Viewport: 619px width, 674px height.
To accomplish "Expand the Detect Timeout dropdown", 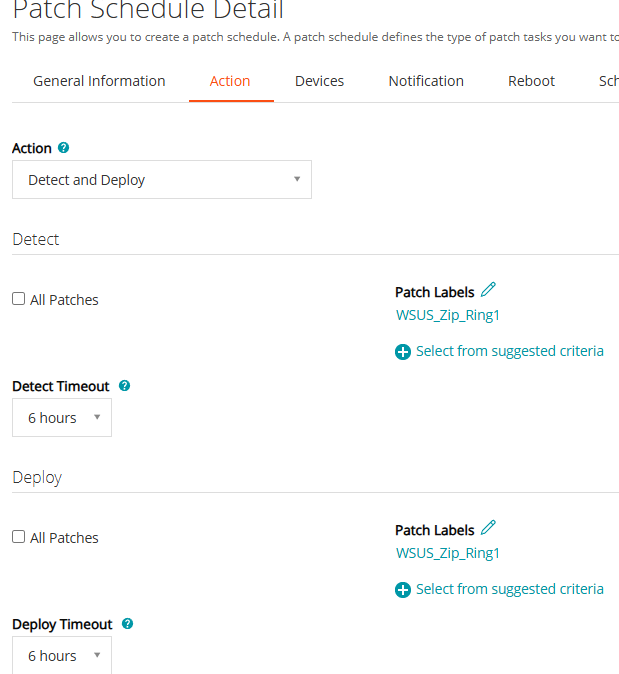I will point(62,418).
